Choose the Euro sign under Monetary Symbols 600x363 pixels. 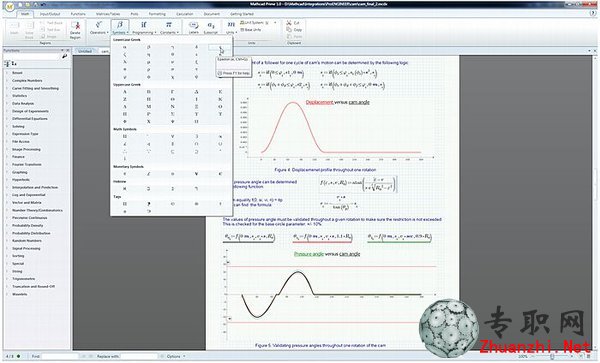point(220,174)
